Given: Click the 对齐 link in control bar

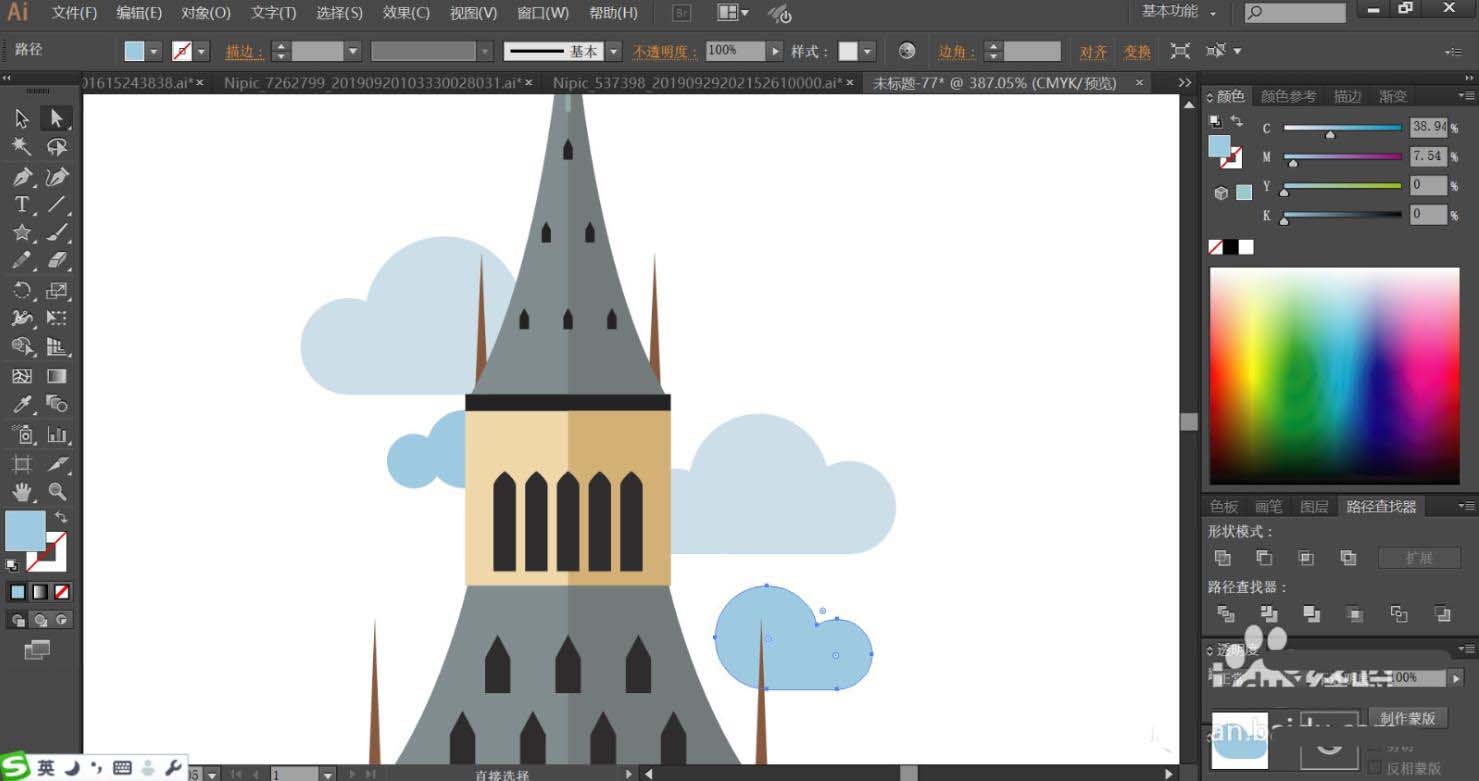Looking at the screenshot, I should (1093, 52).
